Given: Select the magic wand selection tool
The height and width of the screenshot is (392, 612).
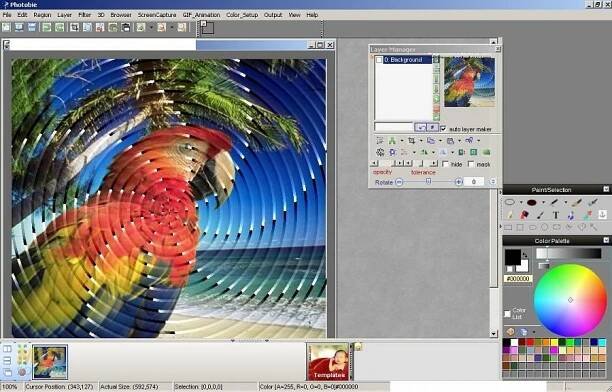Looking at the screenshot, I should 593,226.
